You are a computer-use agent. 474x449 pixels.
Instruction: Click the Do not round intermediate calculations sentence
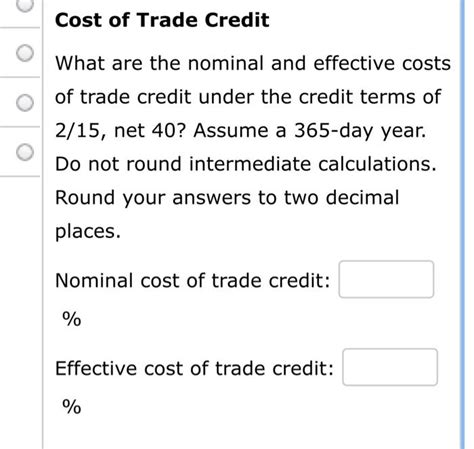[246, 164]
